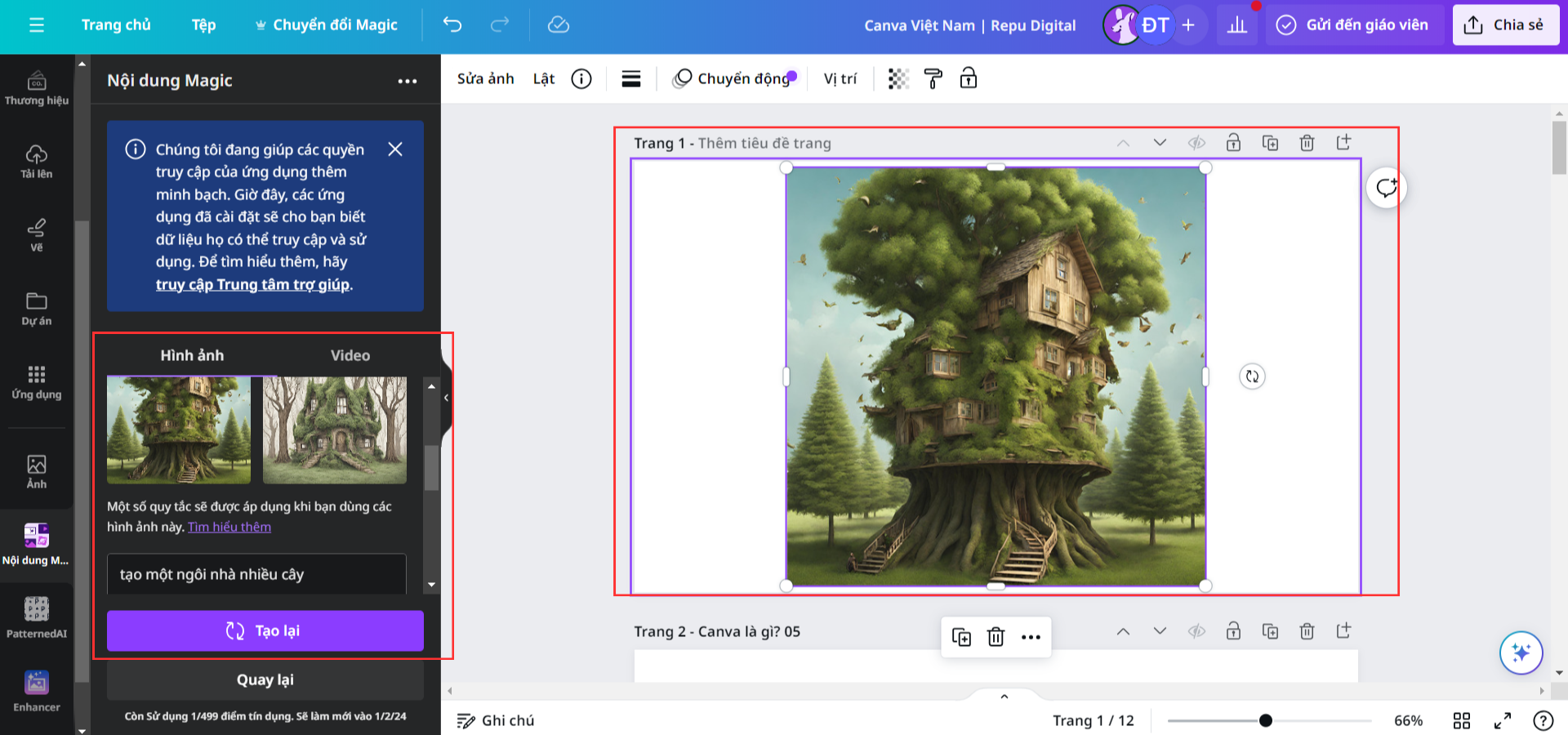Open the Tệp menu
The height and width of the screenshot is (735, 1568).
click(x=203, y=24)
